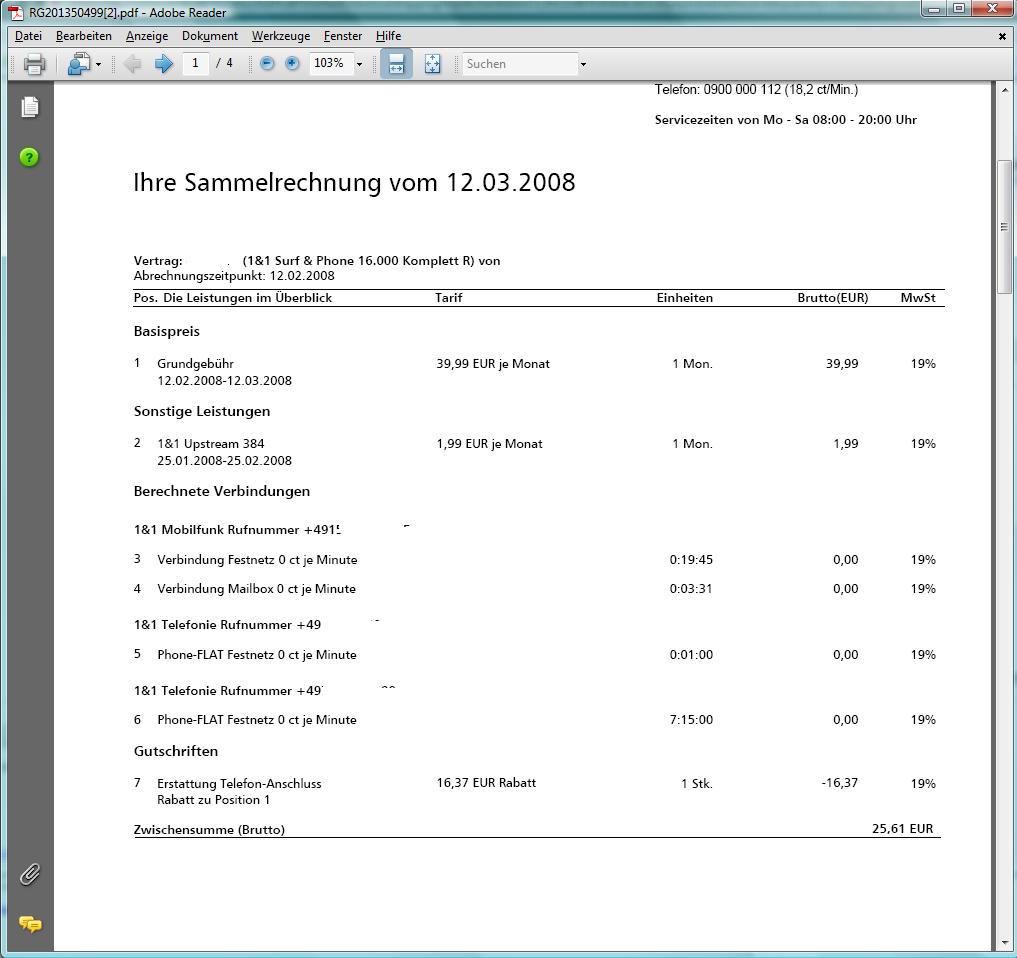Open the Comments panel icon
The height and width of the screenshot is (958, 1017).
pyautogui.click(x=30, y=924)
